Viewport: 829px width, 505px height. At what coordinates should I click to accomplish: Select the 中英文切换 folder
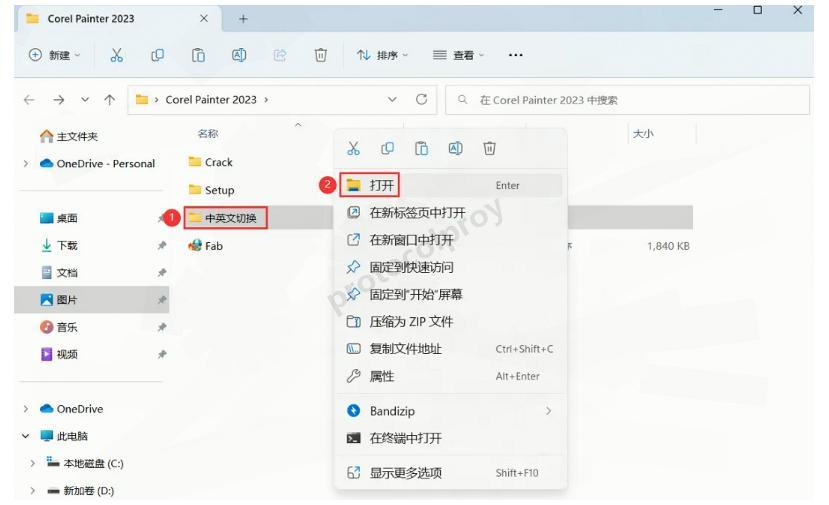point(225,218)
